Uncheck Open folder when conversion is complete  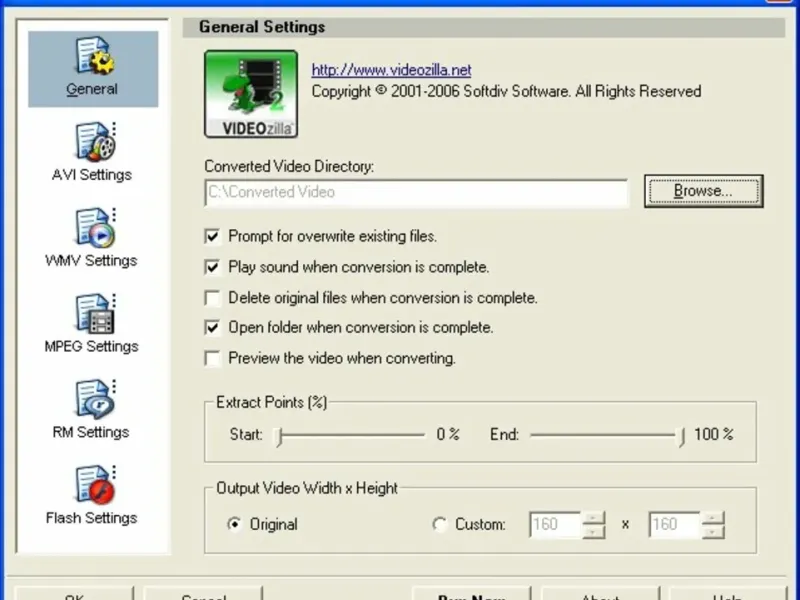212,328
